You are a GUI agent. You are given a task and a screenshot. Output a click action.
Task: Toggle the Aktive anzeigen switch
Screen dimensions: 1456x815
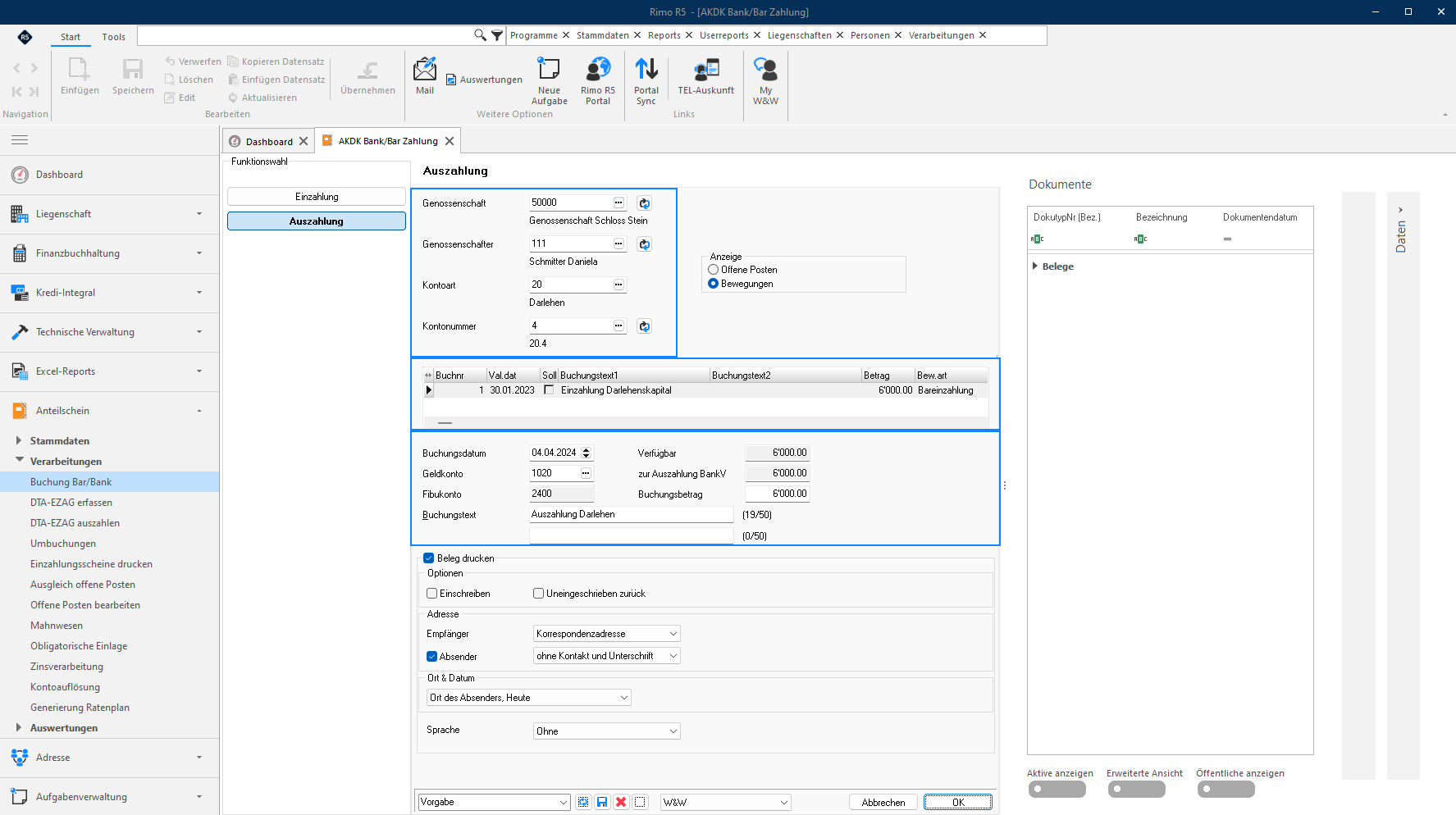point(1057,789)
